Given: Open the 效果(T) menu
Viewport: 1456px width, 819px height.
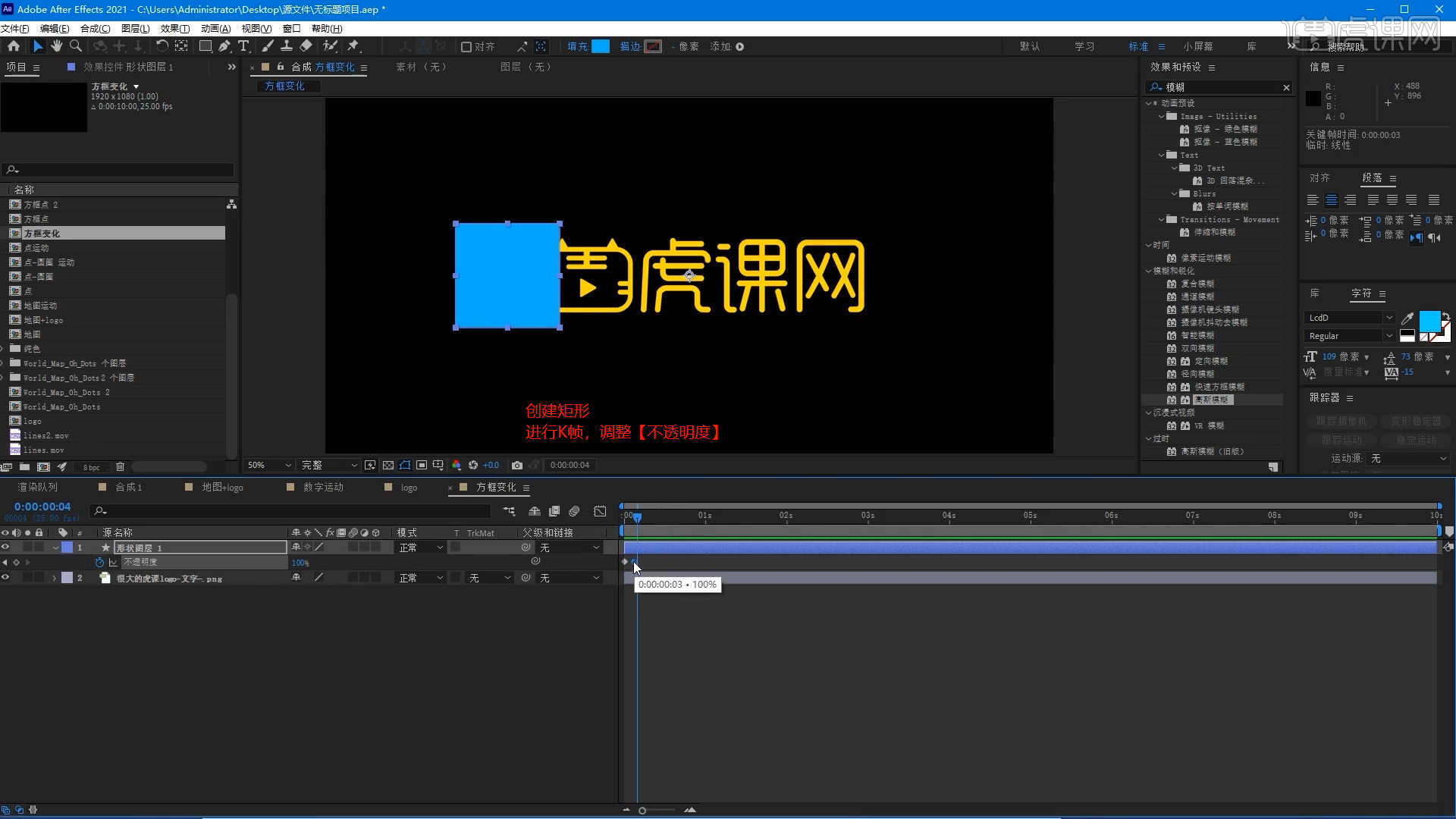Looking at the screenshot, I should 174,28.
